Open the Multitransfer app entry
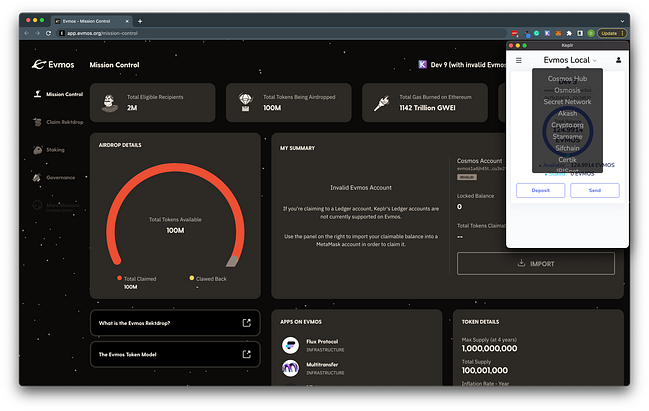 point(313,368)
